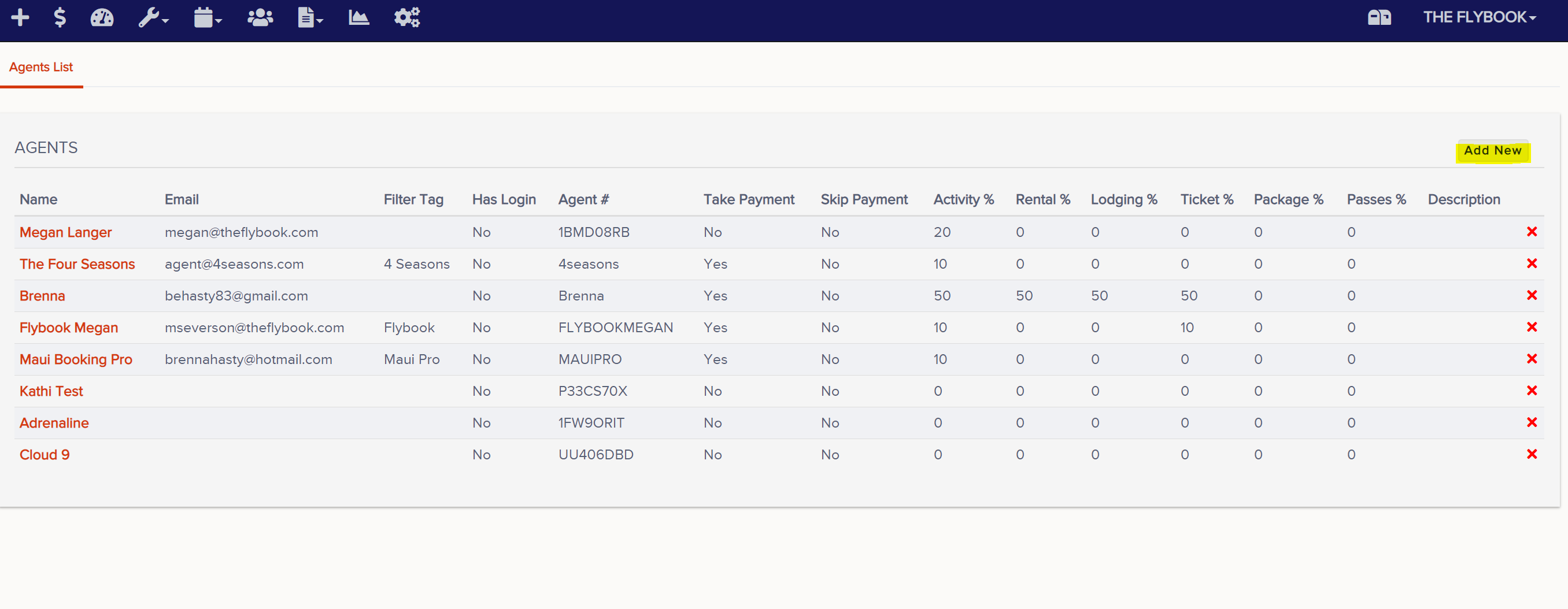The image size is (1568, 609).
Task: Open agent Megan Langer
Action: (x=66, y=232)
